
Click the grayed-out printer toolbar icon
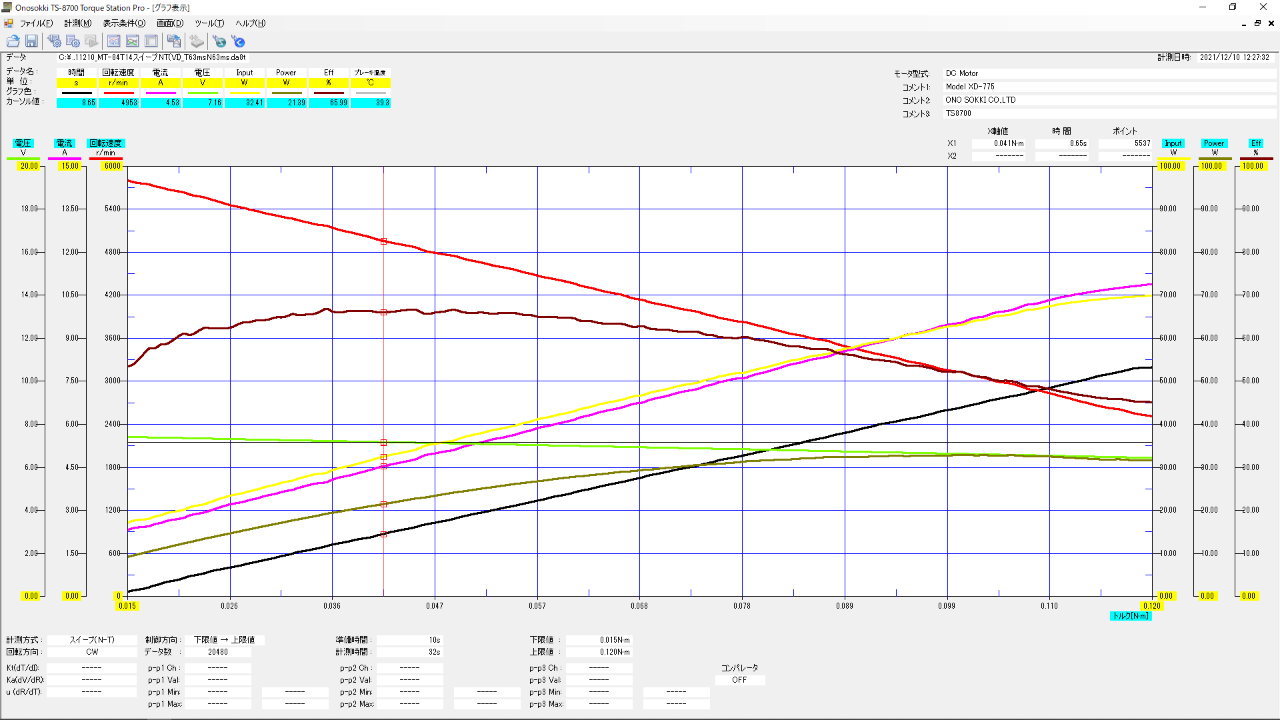(x=196, y=41)
